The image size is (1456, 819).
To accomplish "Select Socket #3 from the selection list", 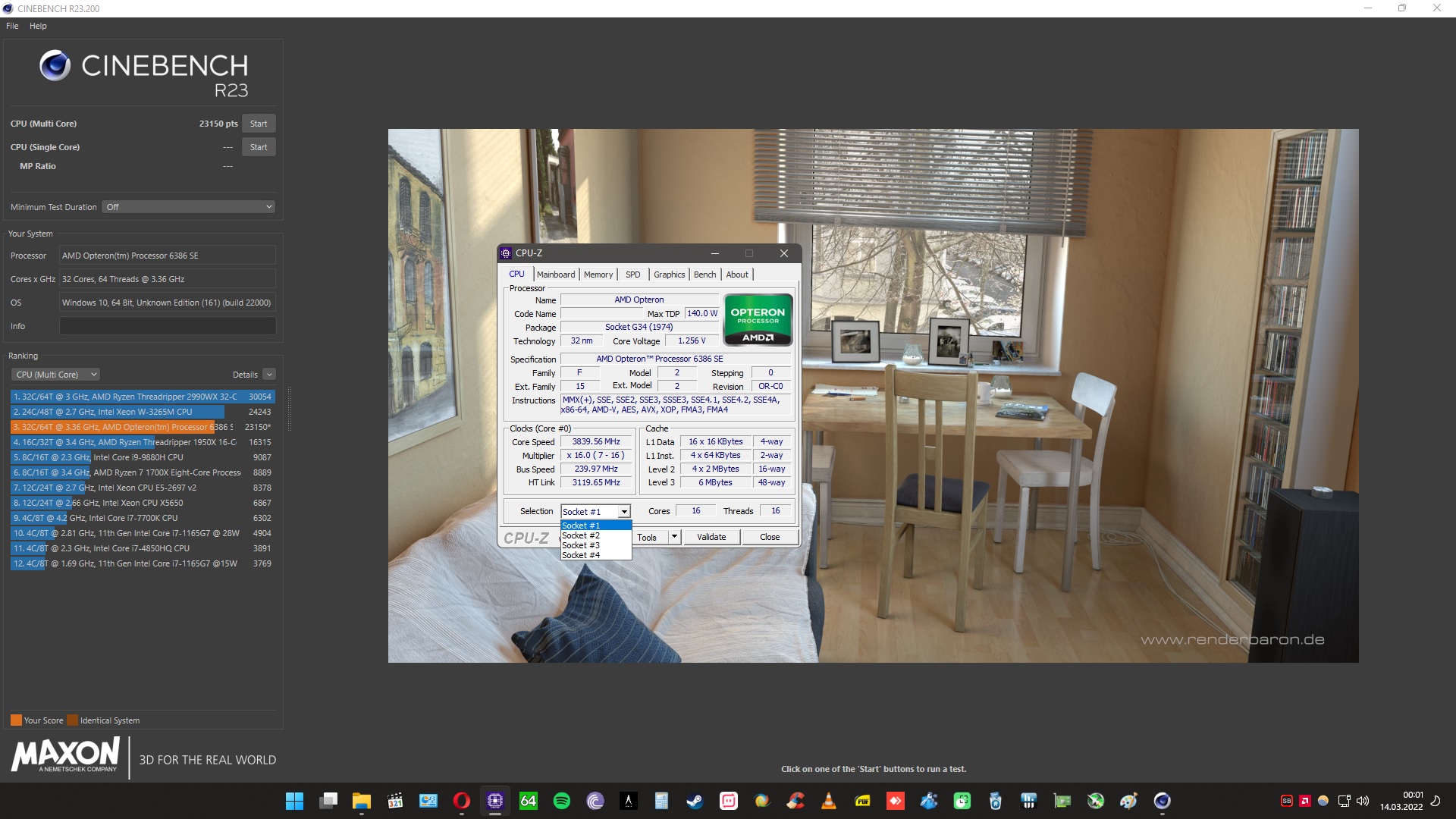I will click(x=581, y=545).
